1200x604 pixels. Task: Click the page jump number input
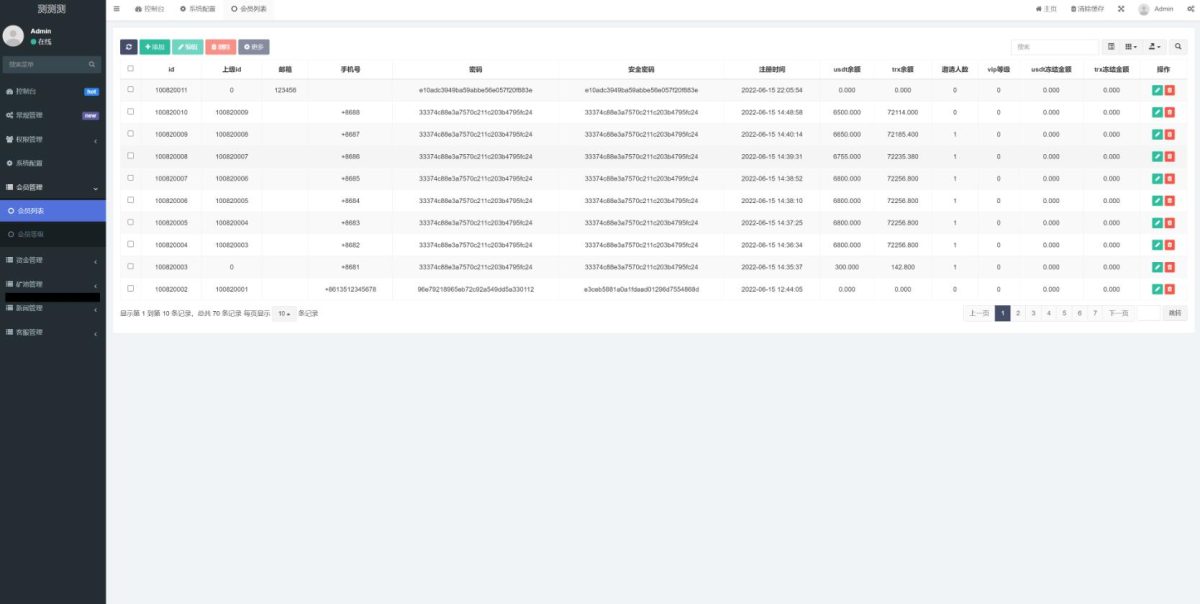(1149, 313)
